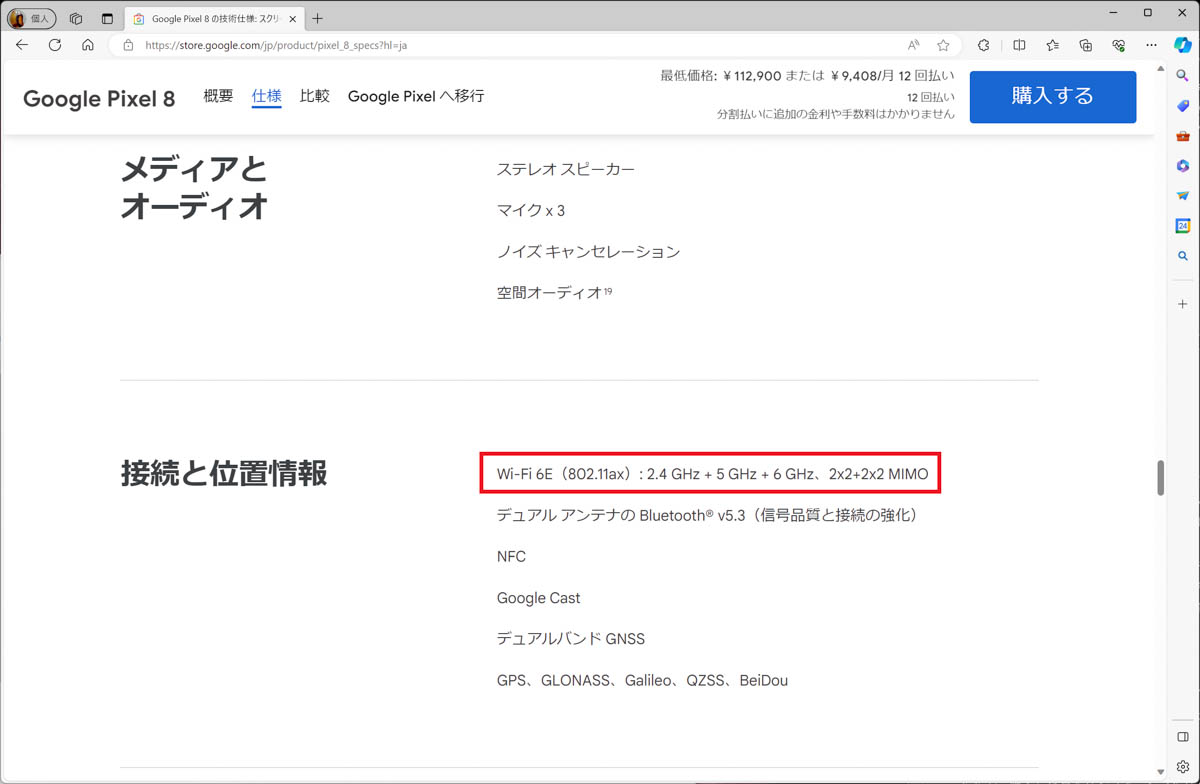The height and width of the screenshot is (784, 1200).
Task: Go back to the previous page
Action: point(22,45)
